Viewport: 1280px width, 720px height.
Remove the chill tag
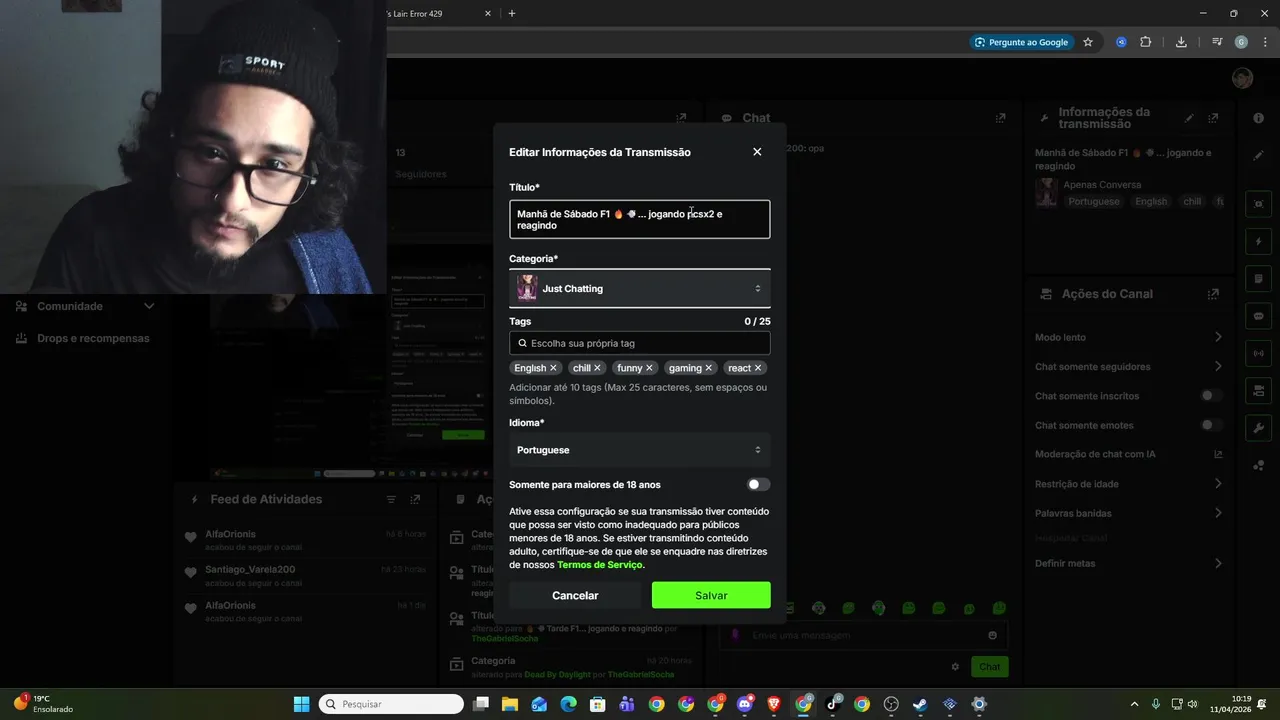click(597, 368)
